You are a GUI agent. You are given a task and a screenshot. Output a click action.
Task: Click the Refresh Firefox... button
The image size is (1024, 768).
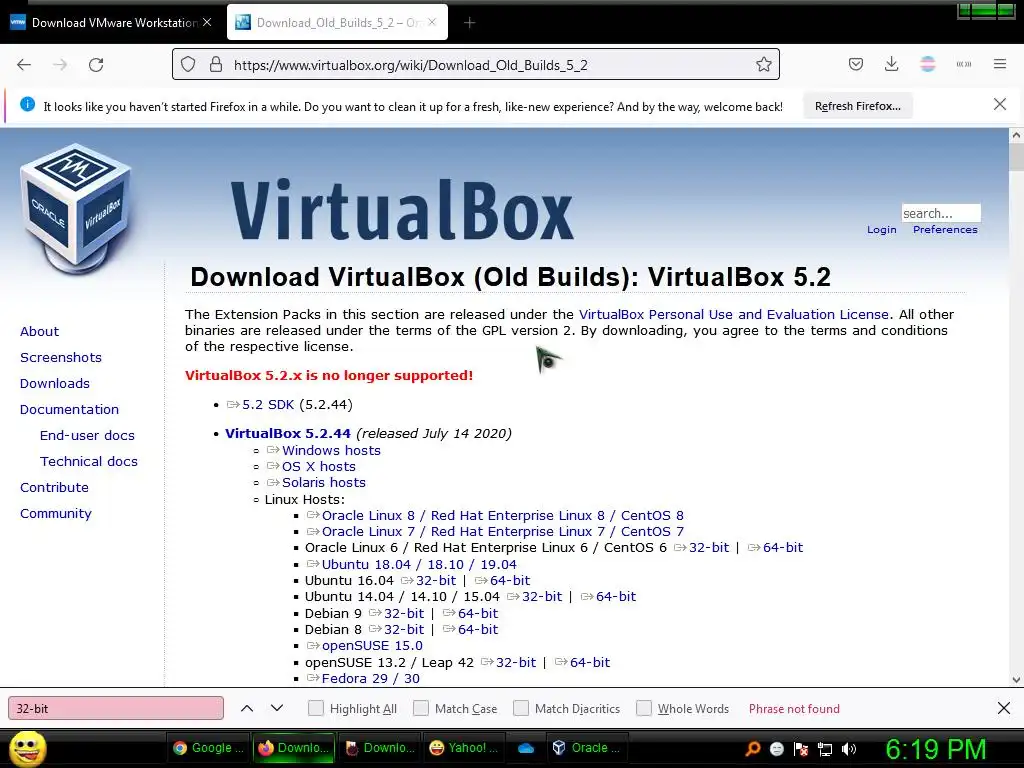pyautogui.click(x=857, y=106)
